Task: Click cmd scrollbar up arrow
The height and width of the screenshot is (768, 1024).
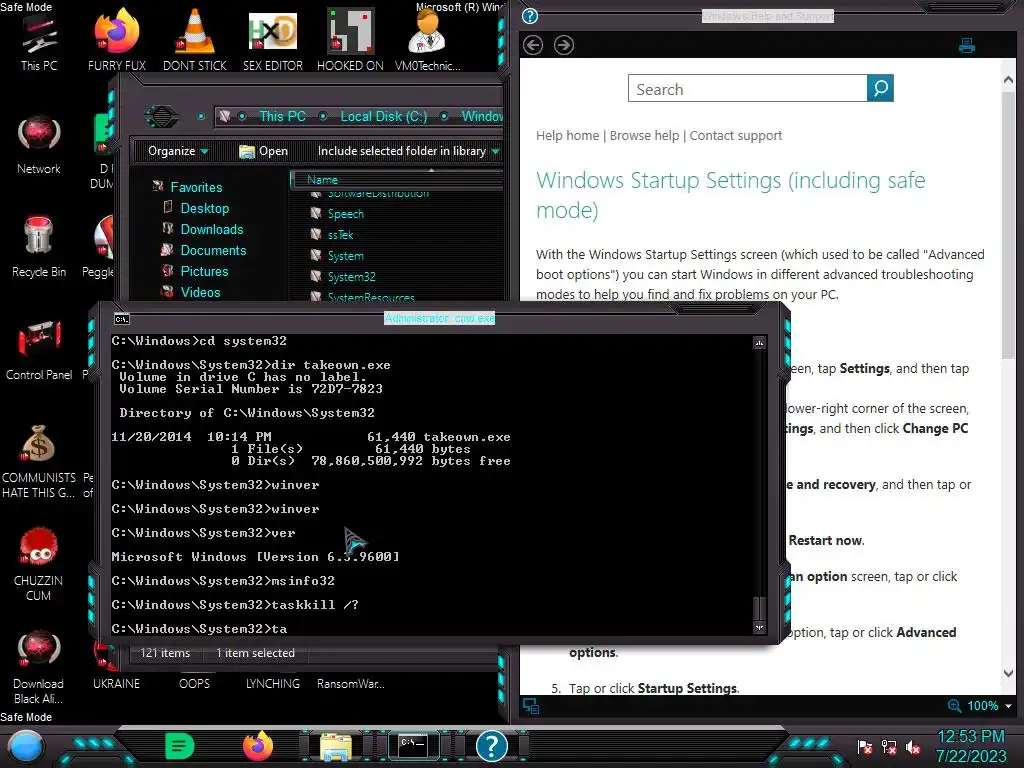Action: coord(759,342)
